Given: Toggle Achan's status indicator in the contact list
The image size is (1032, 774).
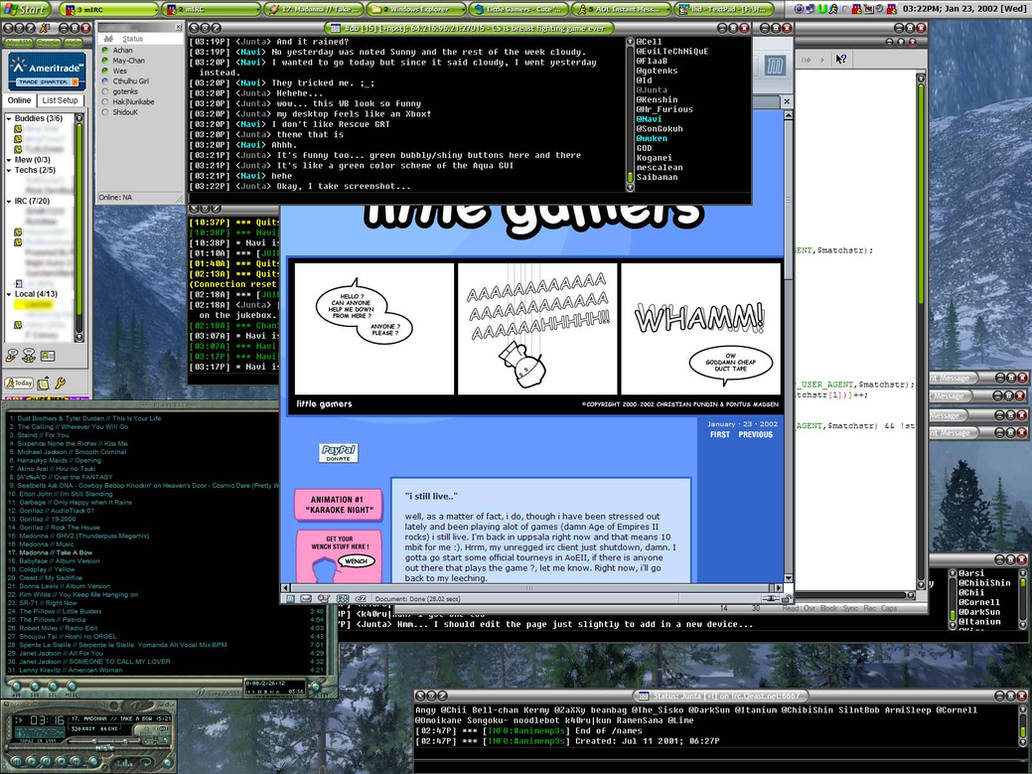Looking at the screenshot, I should pyautogui.click(x=106, y=50).
